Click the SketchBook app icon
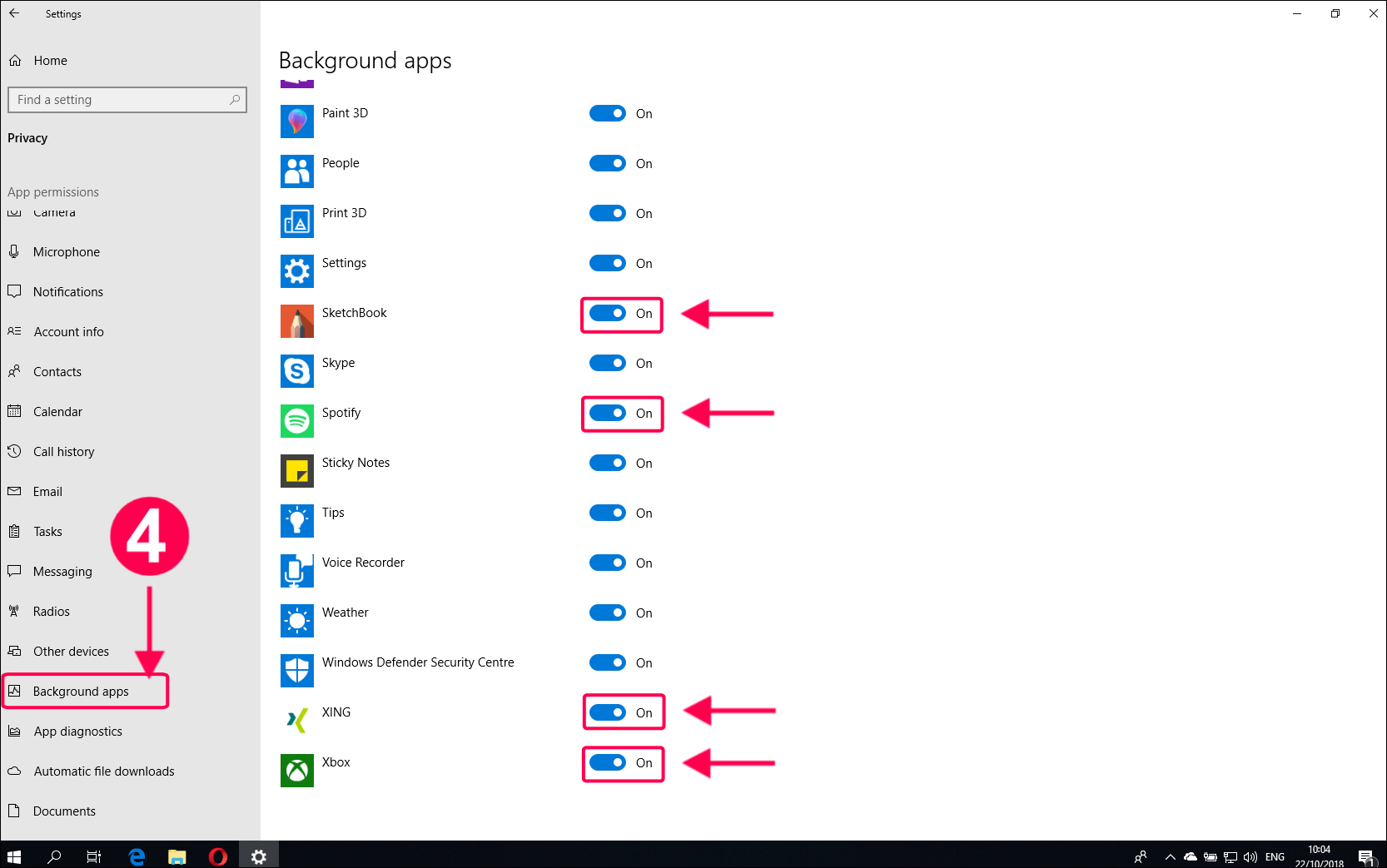Viewport: 1387px width, 868px height. [x=297, y=321]
